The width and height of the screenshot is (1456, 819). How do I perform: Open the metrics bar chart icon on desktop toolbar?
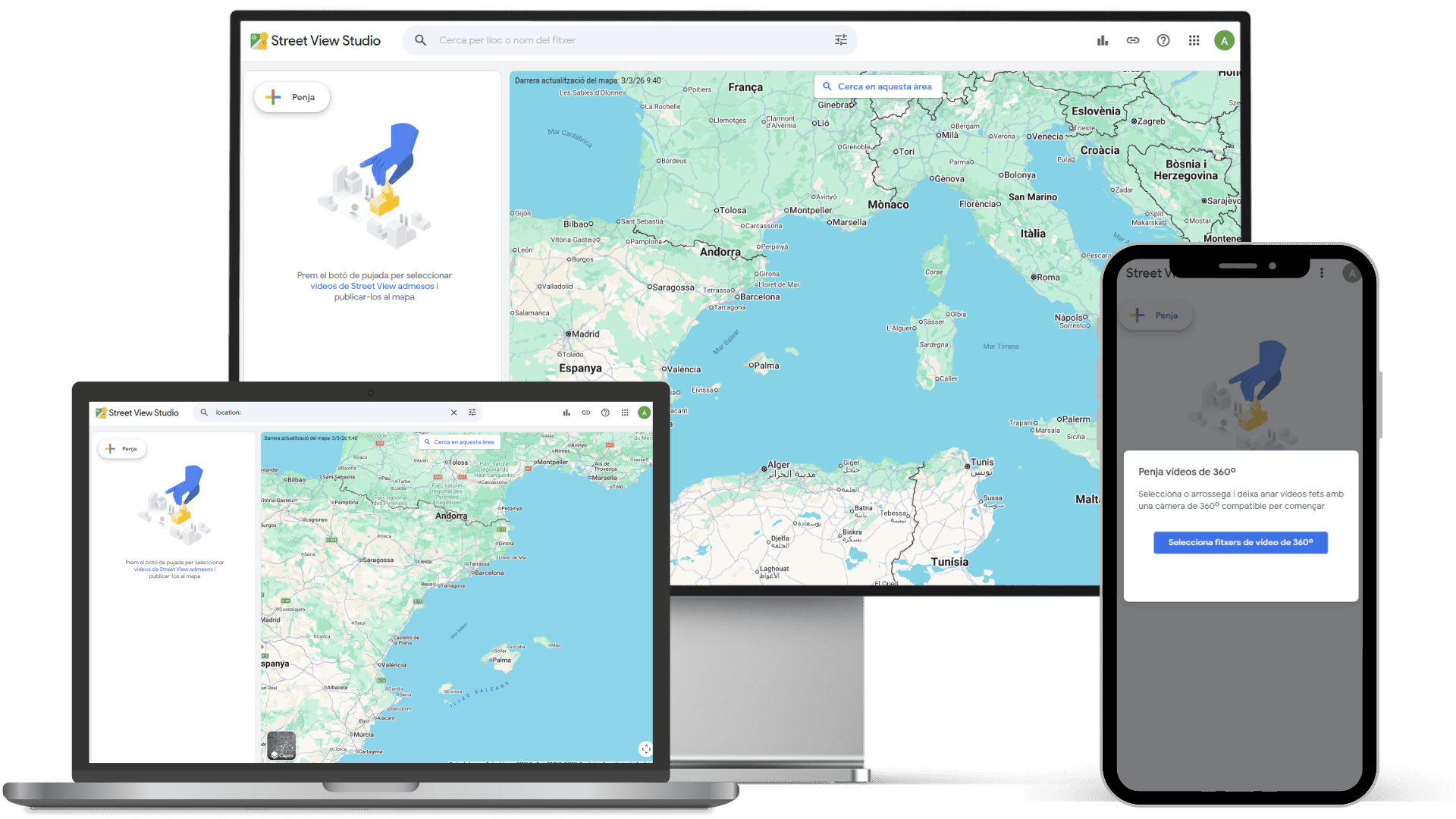(1102, 40)
